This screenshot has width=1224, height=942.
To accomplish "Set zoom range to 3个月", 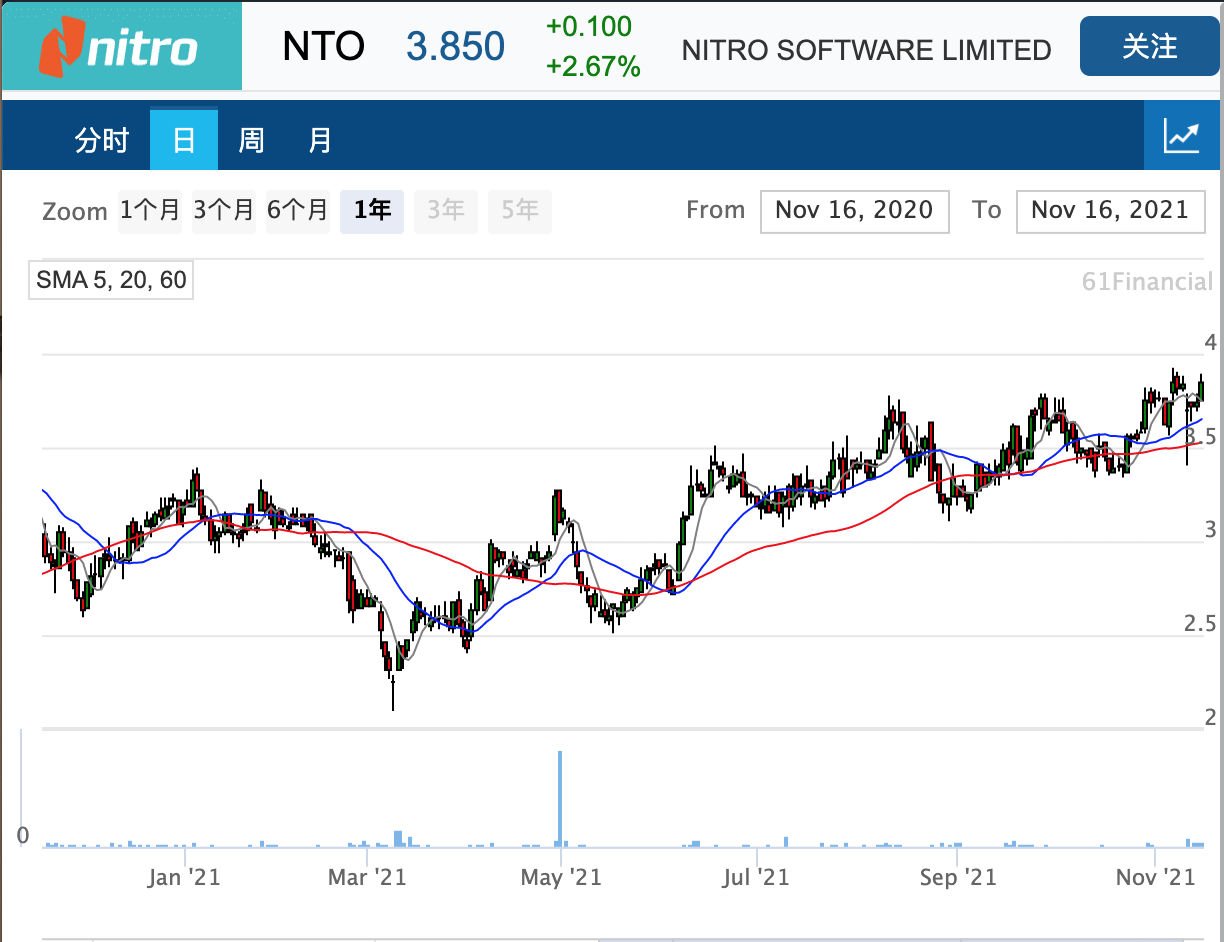I will pyautogui.click(x=224, y=211).
